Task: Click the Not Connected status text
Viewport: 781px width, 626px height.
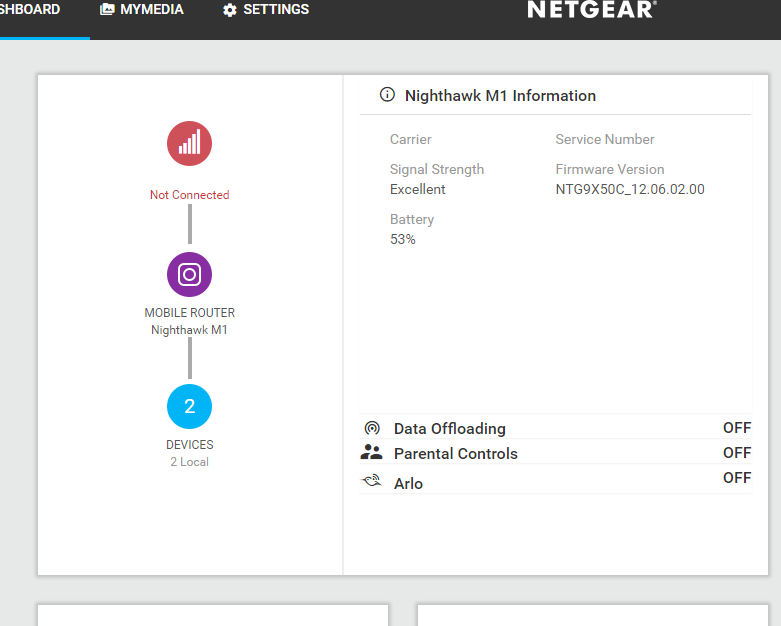Action: (189, 195)
